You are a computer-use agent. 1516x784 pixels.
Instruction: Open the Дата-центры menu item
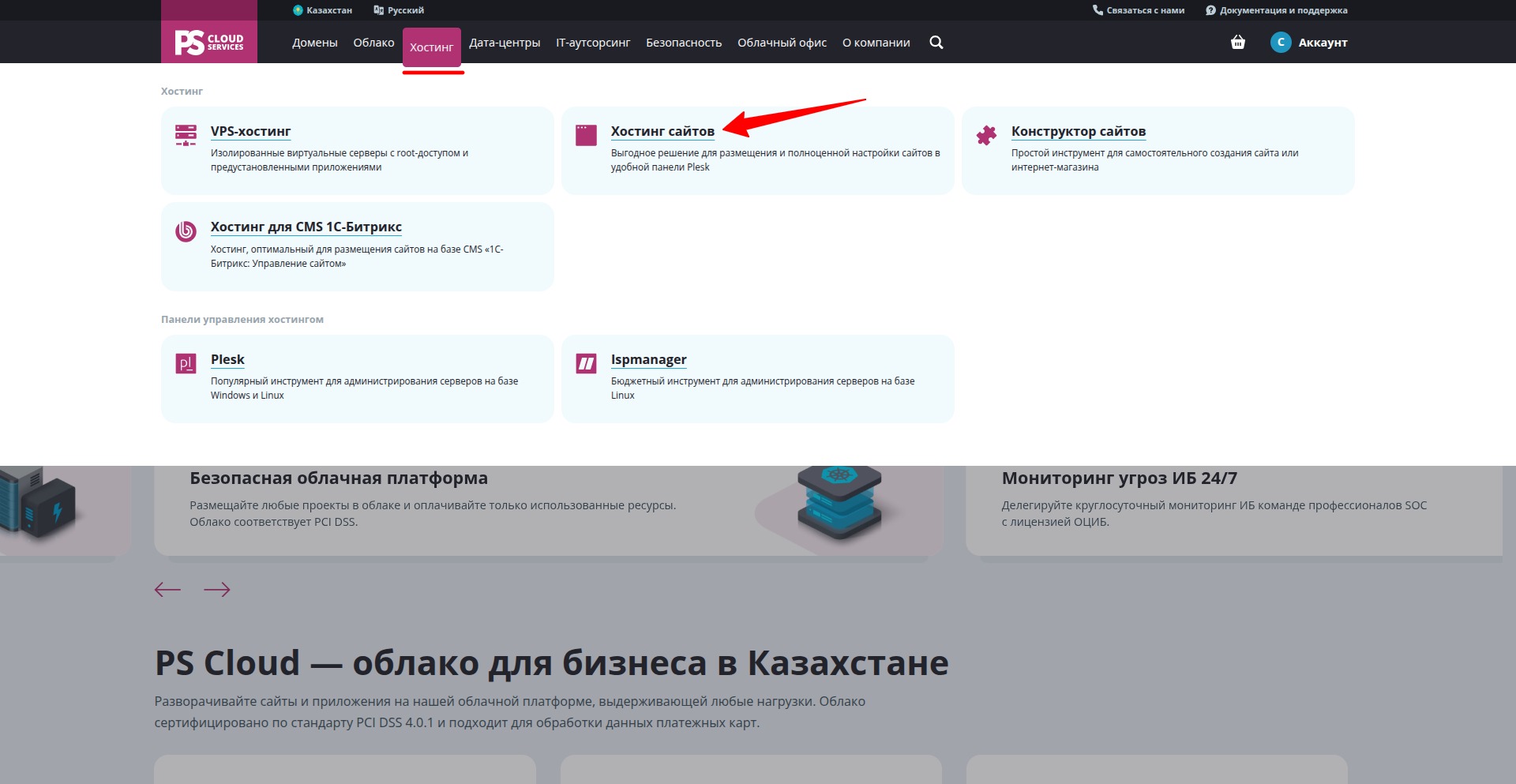coord(505,43)
